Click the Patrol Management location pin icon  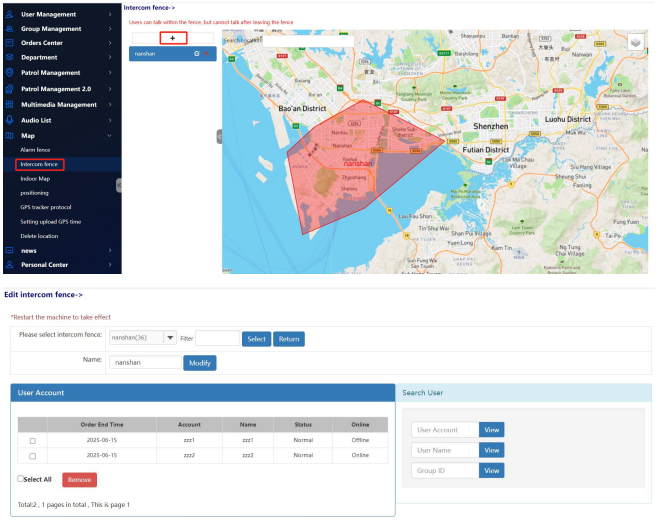(10, 73)
